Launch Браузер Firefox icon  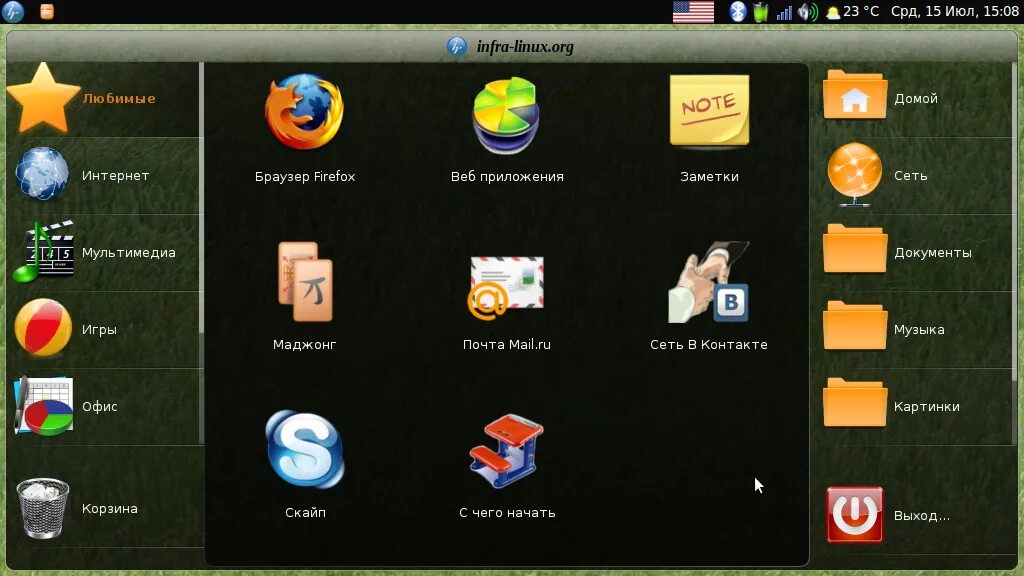tap(304, 112)
